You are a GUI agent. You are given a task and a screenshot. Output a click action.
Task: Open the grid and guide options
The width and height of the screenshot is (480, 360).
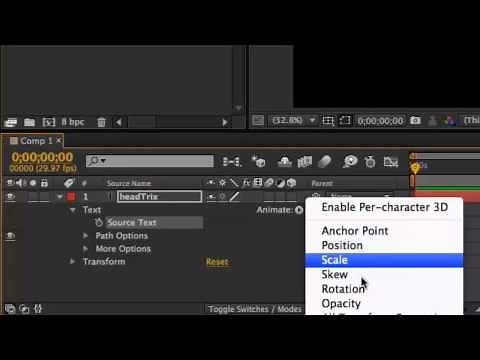click(x=328, y=120)
